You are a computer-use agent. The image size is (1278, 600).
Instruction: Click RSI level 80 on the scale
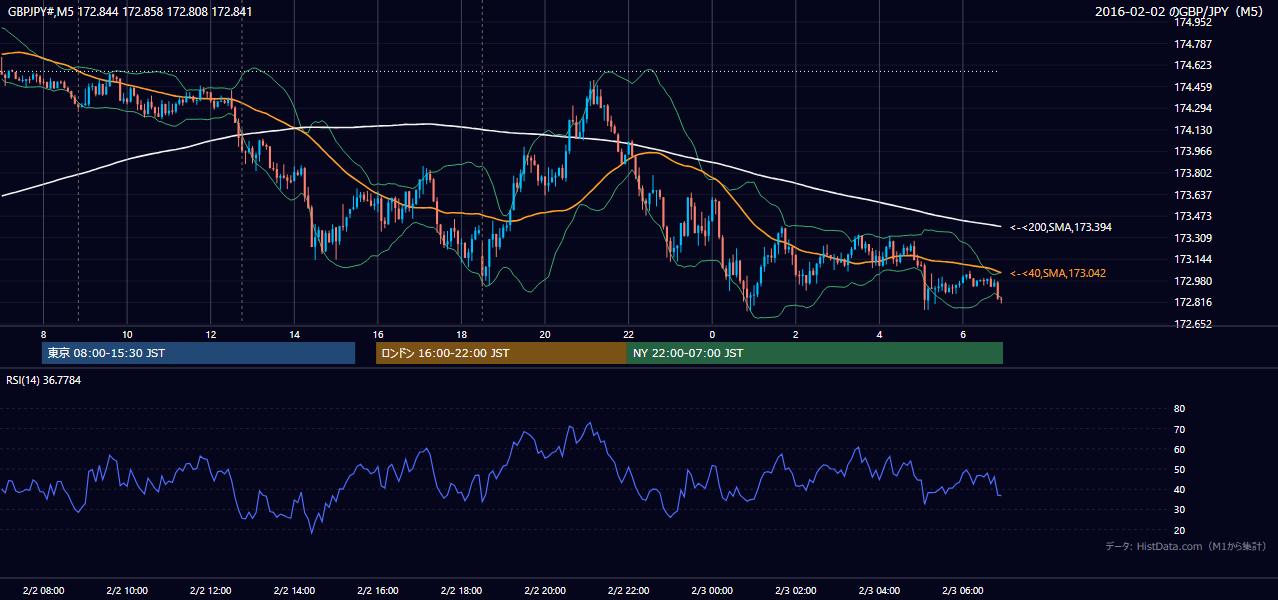[x=1179, y=409]
